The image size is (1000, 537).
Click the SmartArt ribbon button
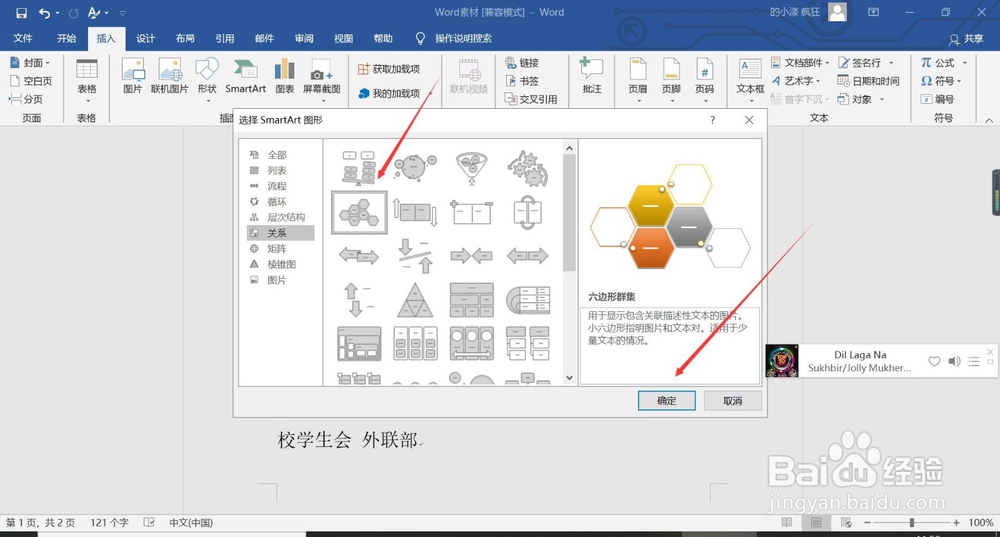(x=246, y=76)
